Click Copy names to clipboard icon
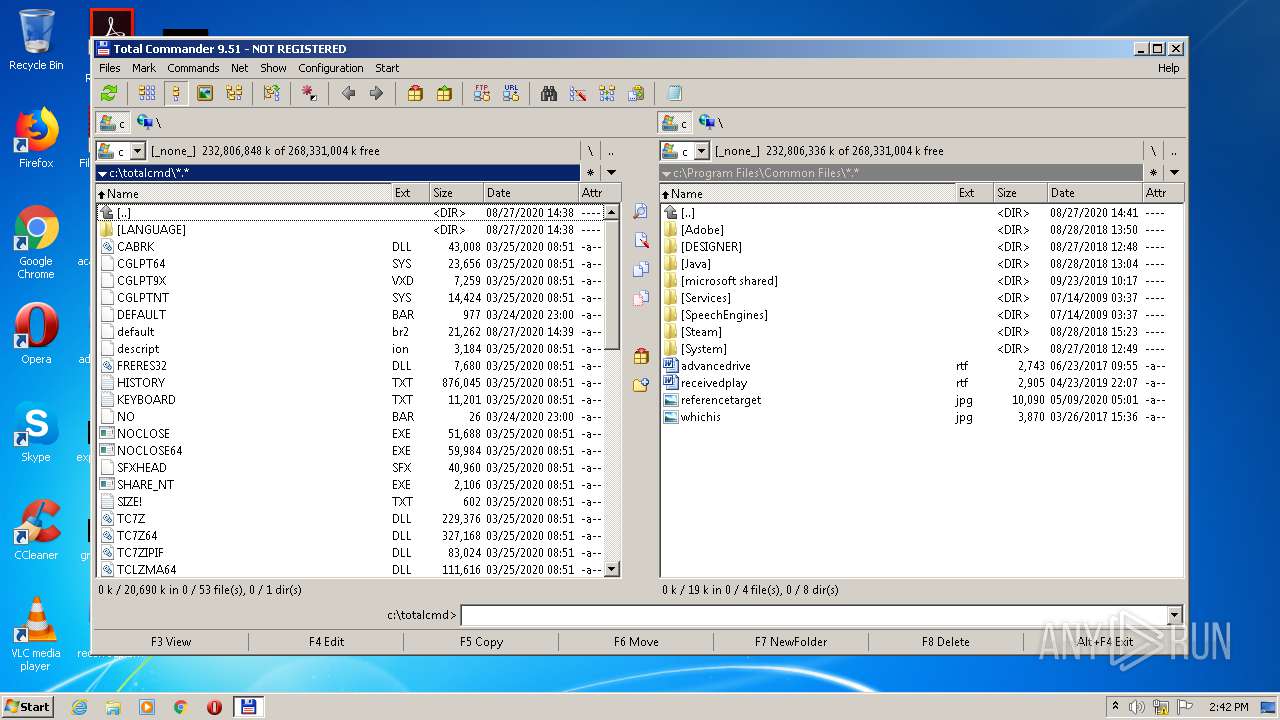The width and height of the screenshot is (1280, 720). coord(636,93)
